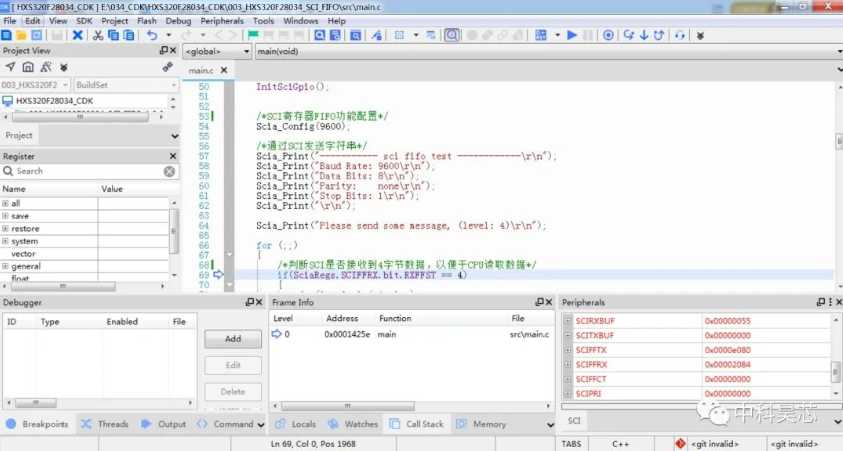Image resolution: width=843 pixels, height=451 pixels.
Task: Click the Step Into down-arrow icon
Action: pos(644,35)
